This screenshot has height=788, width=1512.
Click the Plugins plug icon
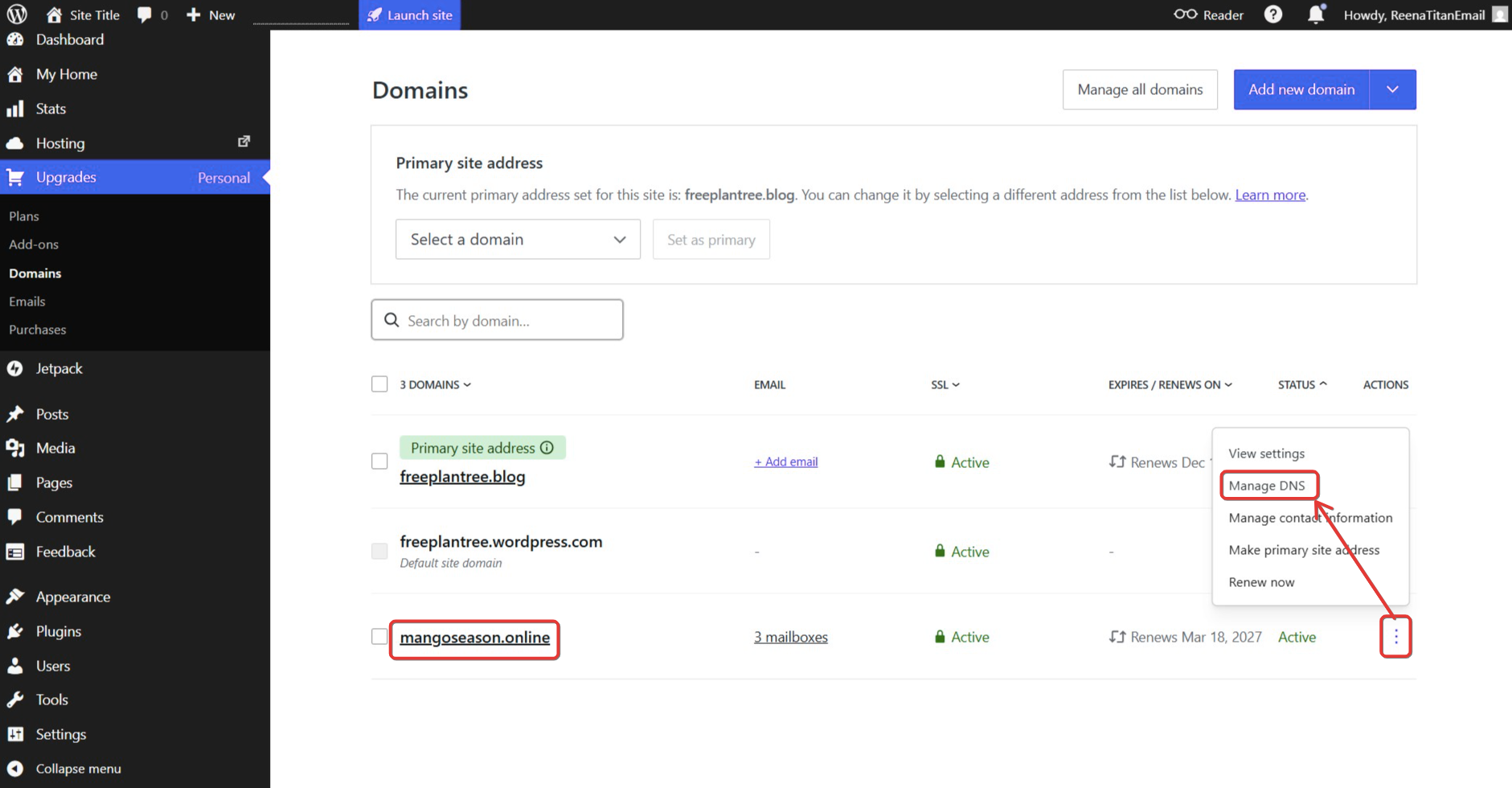15,631
